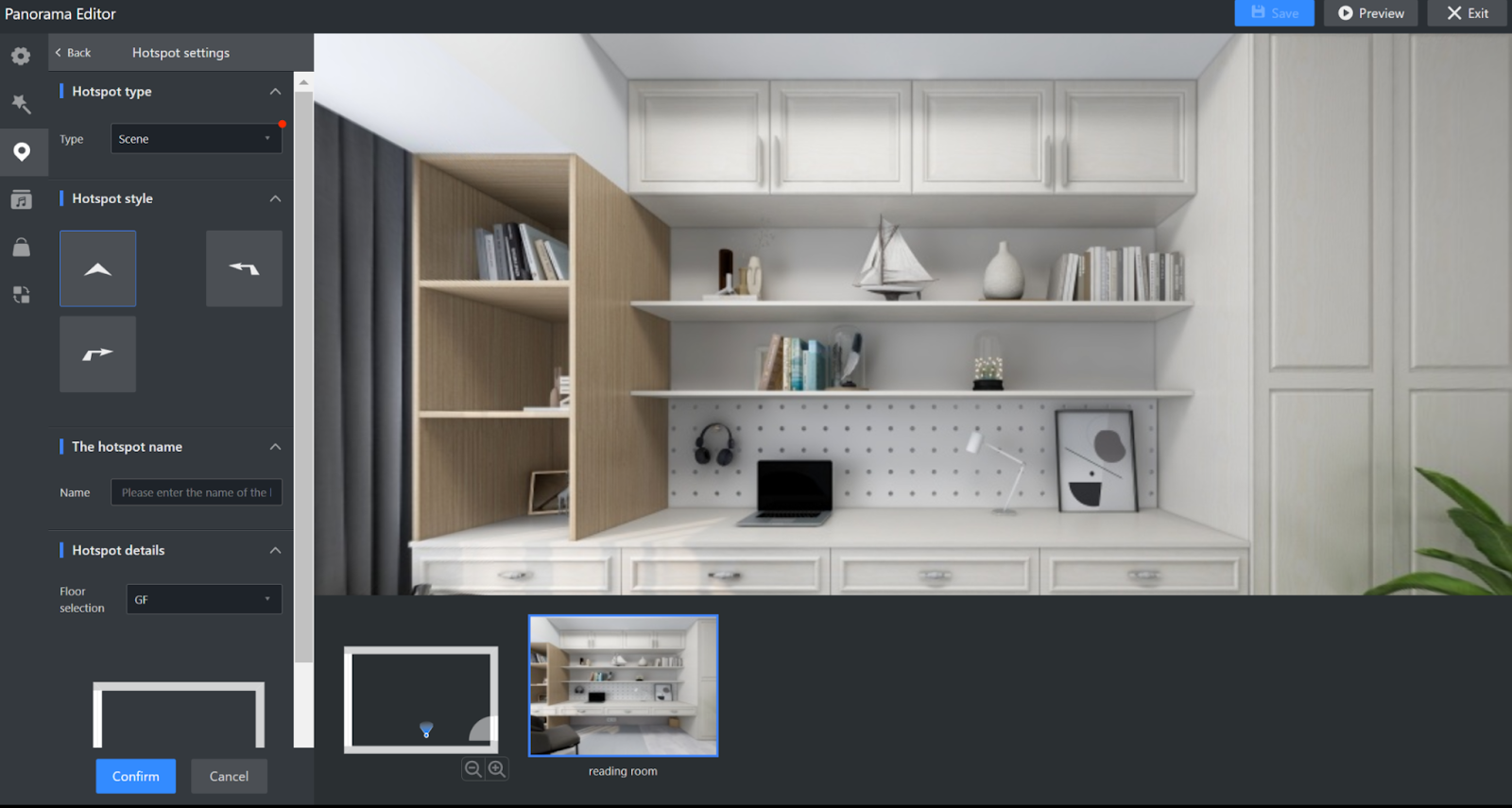Collapse the Hotspot details section
Screen dimensions: 1512x808
pos(275,550)
